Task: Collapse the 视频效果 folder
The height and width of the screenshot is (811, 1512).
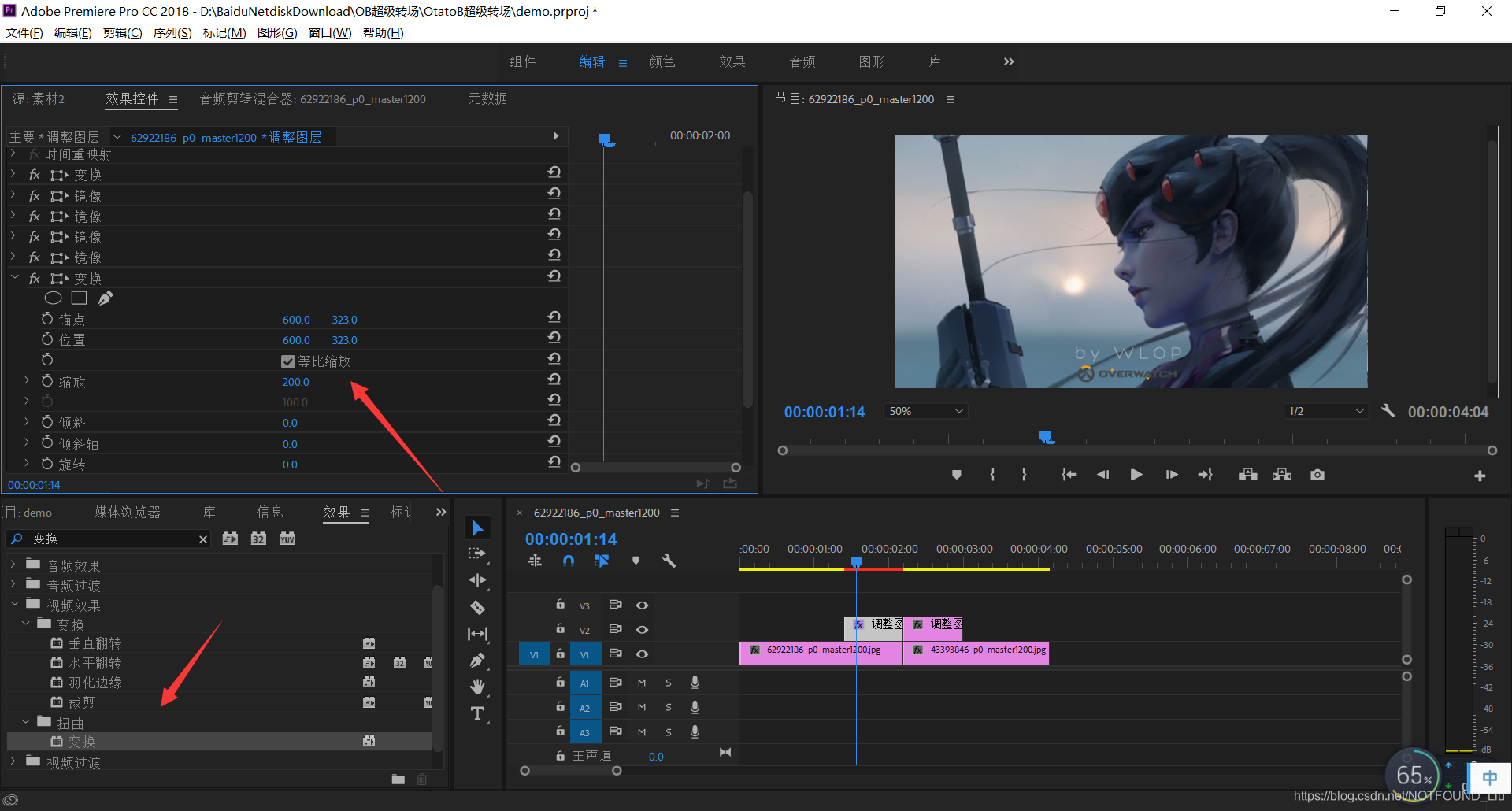Action: click(x=14, y=604)
